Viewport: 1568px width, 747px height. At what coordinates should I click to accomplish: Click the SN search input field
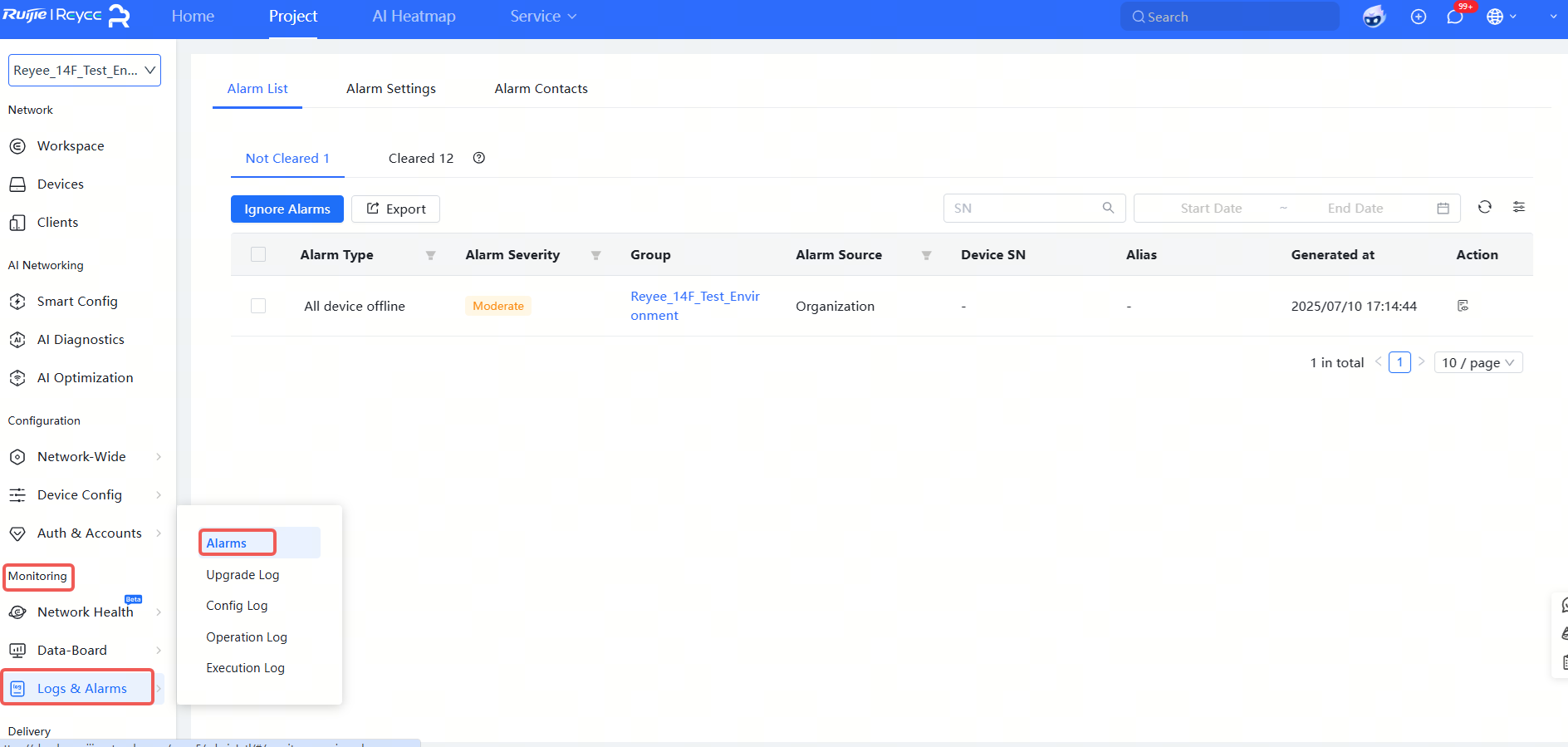pos(1025,209)
